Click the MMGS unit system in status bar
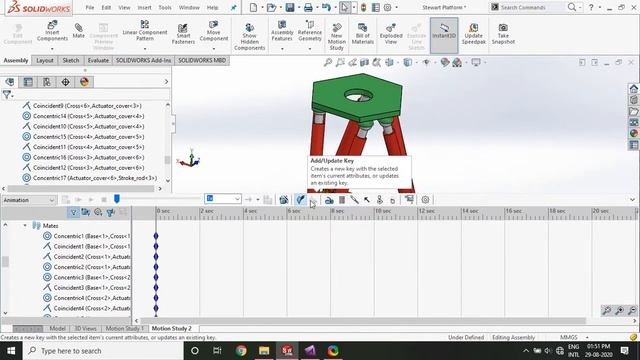 click(569, 338)
